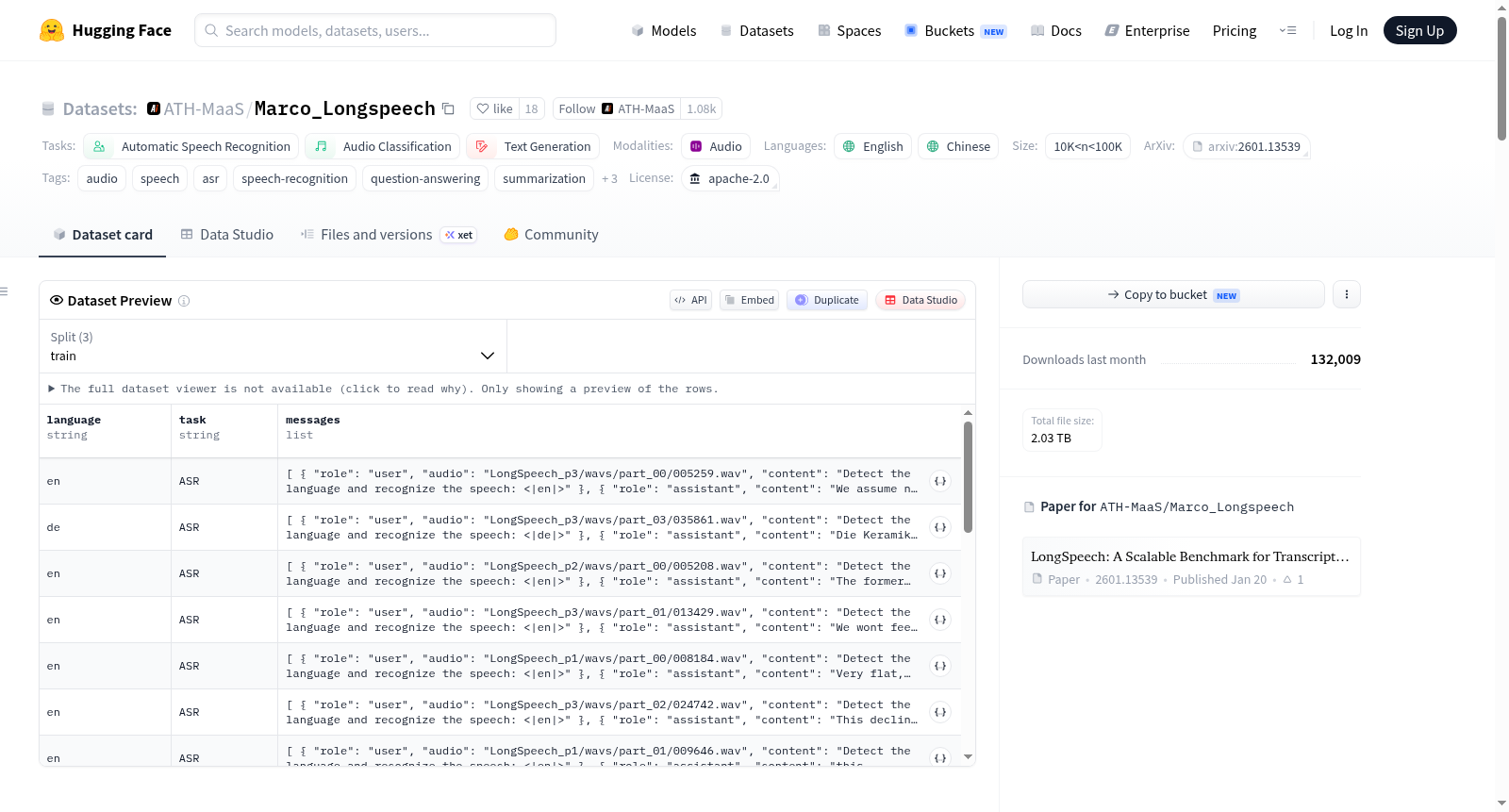Copy dataset name with the copy icon
1509x812 pixels.
pyautogui.click(x=449, y=109)
